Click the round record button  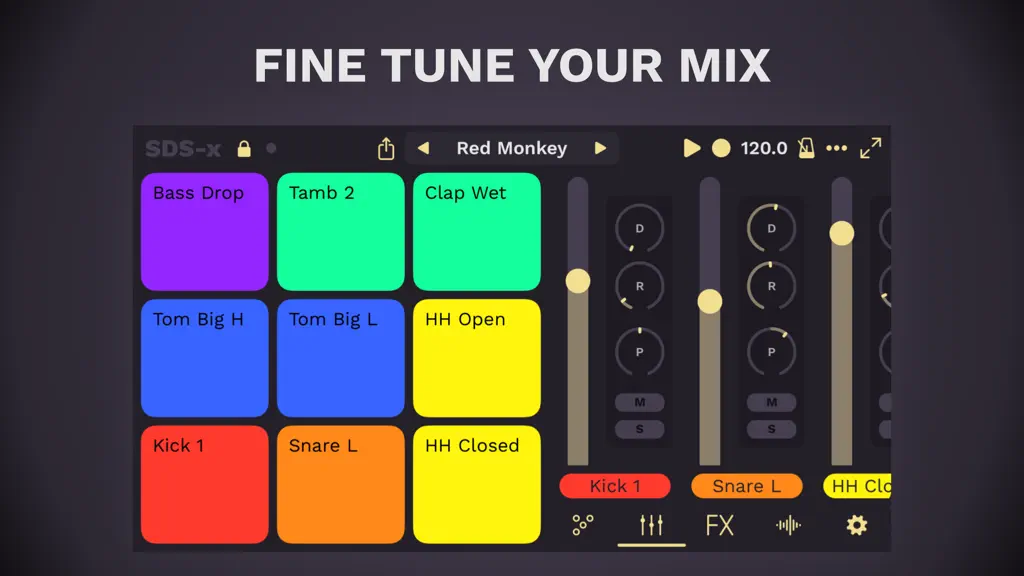pyautogui.click(x=721, y=148)
